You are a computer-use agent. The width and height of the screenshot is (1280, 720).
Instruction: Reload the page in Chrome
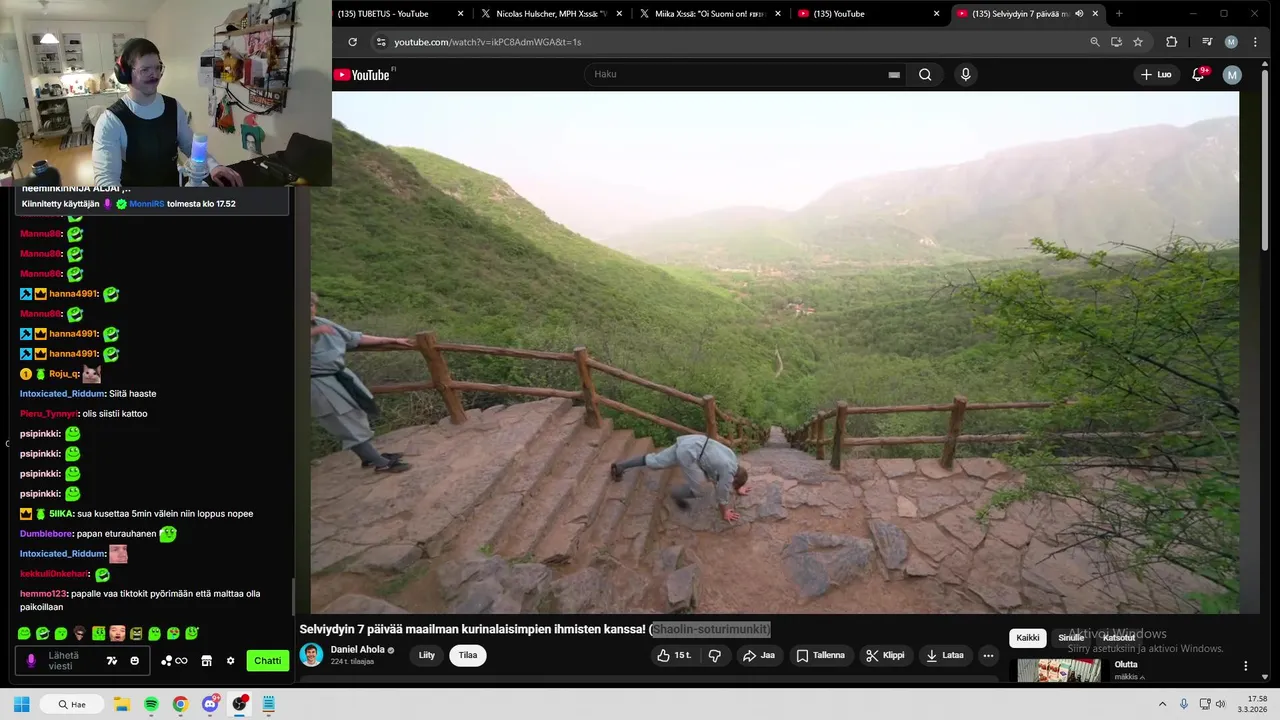click(352, 42)
